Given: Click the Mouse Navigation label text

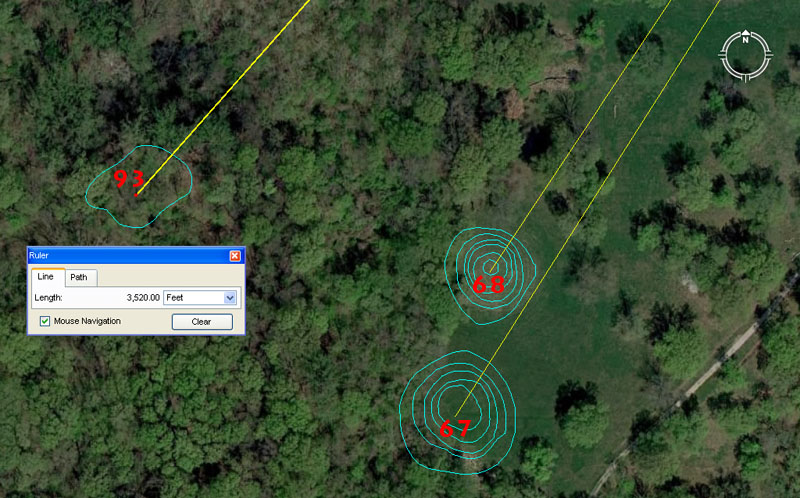Looking at the screenshot, I should point(87,321).
